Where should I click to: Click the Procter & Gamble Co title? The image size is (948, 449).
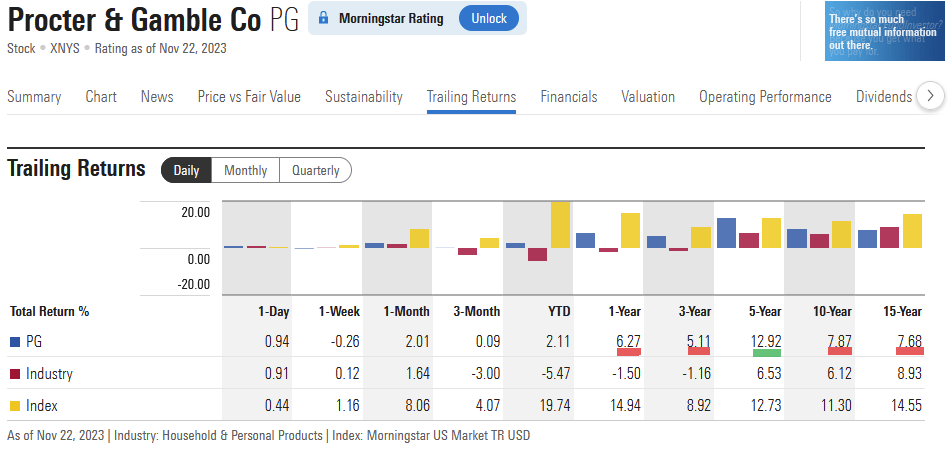coord(134,20)
